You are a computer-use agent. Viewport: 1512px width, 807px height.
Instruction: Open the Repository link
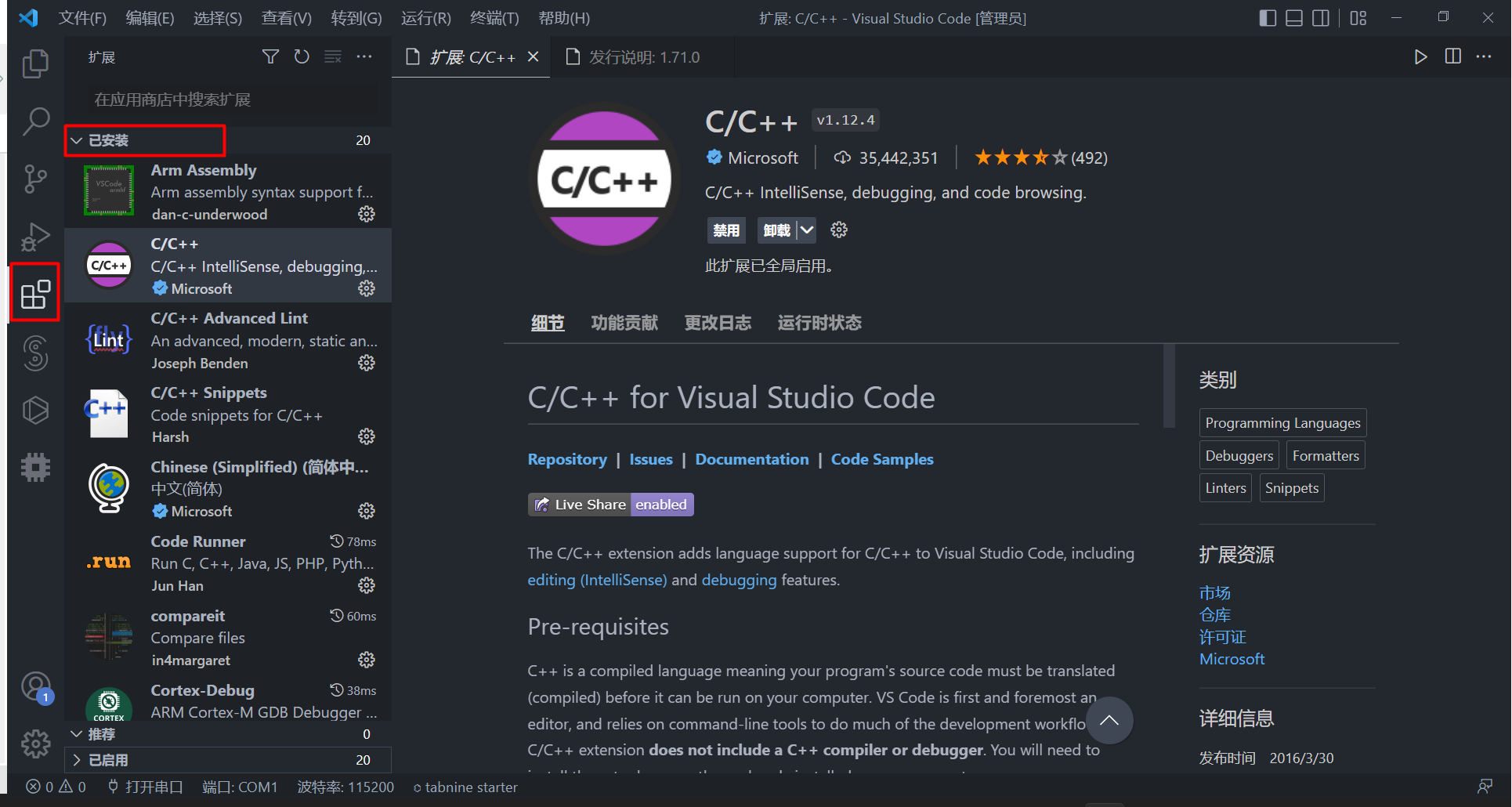point(567,459)
